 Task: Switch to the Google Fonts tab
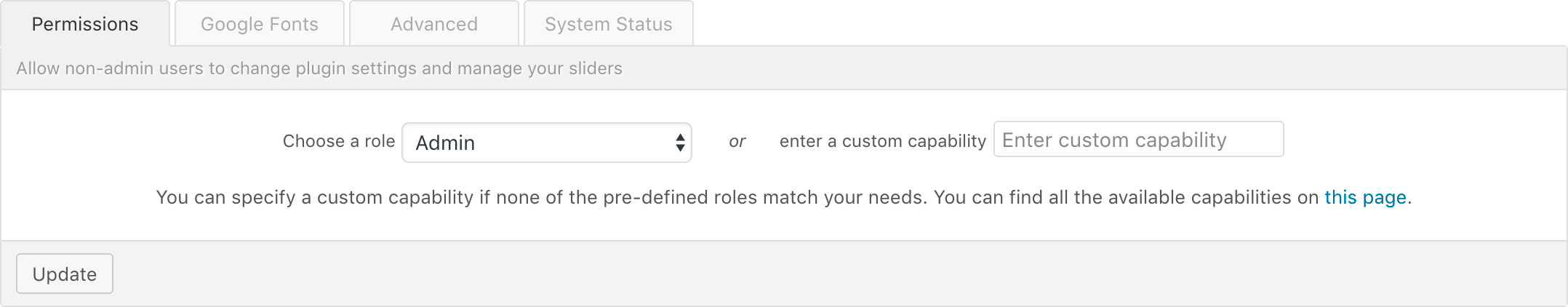(260, 24)
